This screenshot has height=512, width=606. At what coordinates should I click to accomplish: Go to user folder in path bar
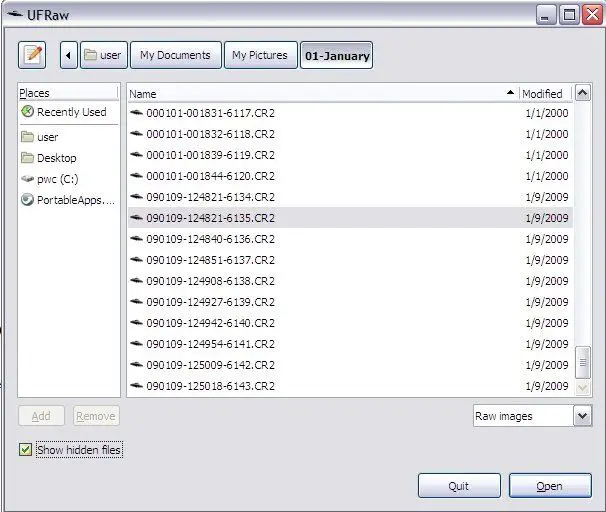[104, 55]
